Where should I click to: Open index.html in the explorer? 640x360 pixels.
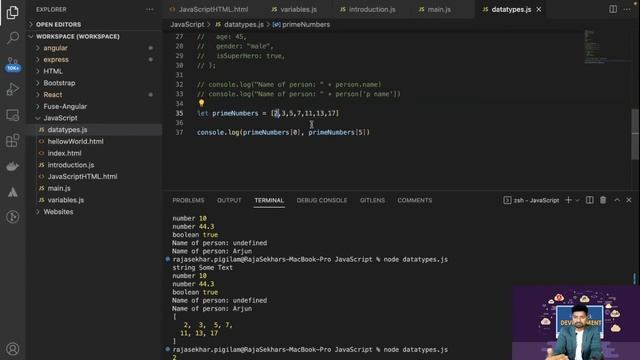click(64, 153)
